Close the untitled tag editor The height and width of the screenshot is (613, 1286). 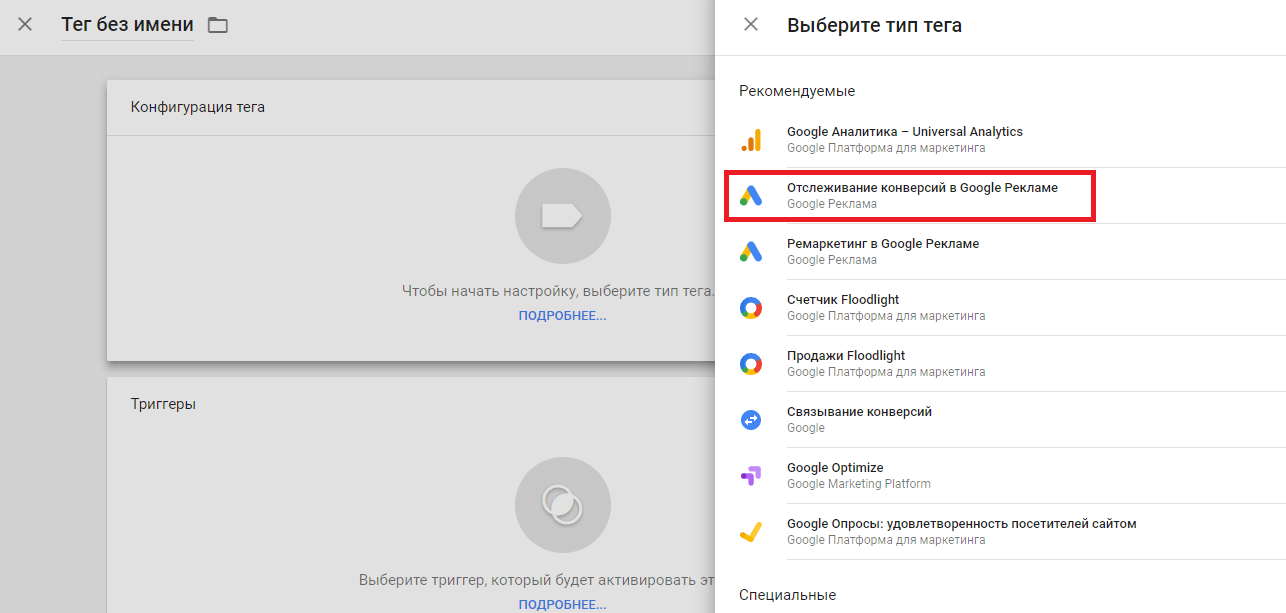pos(25,25)
